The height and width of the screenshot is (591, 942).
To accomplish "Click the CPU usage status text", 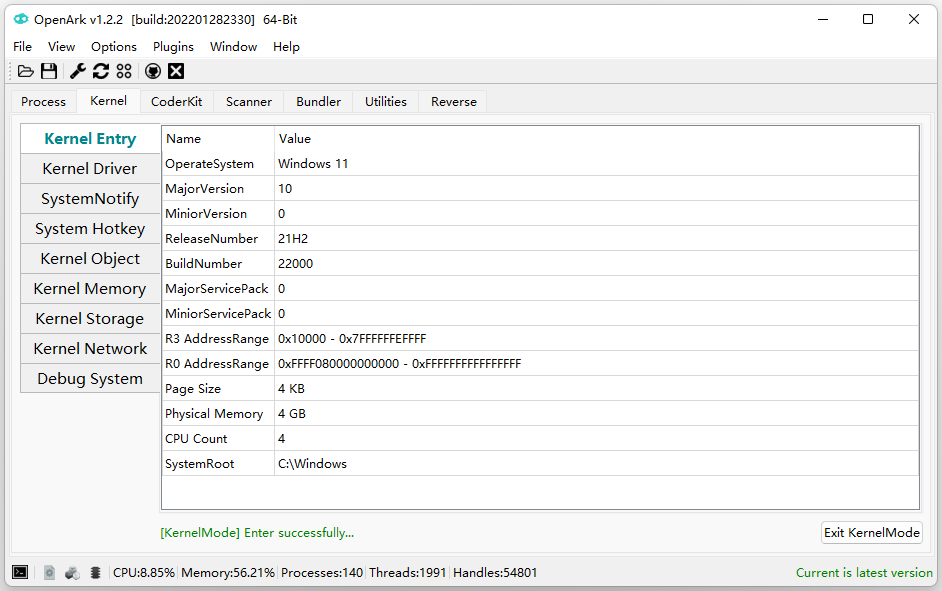I will tap(144, 573).
